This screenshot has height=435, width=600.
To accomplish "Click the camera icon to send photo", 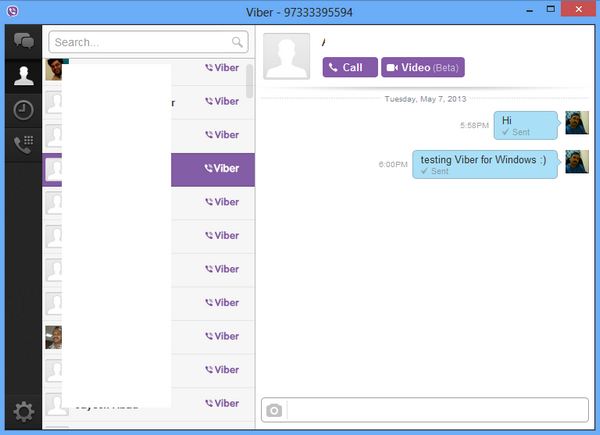I will click(274, 411).
